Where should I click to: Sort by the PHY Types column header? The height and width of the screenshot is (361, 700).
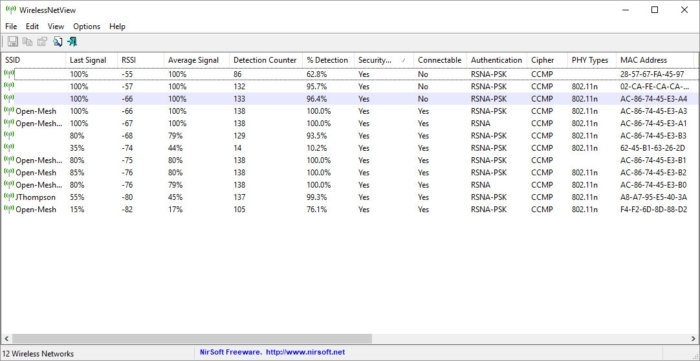592,60
